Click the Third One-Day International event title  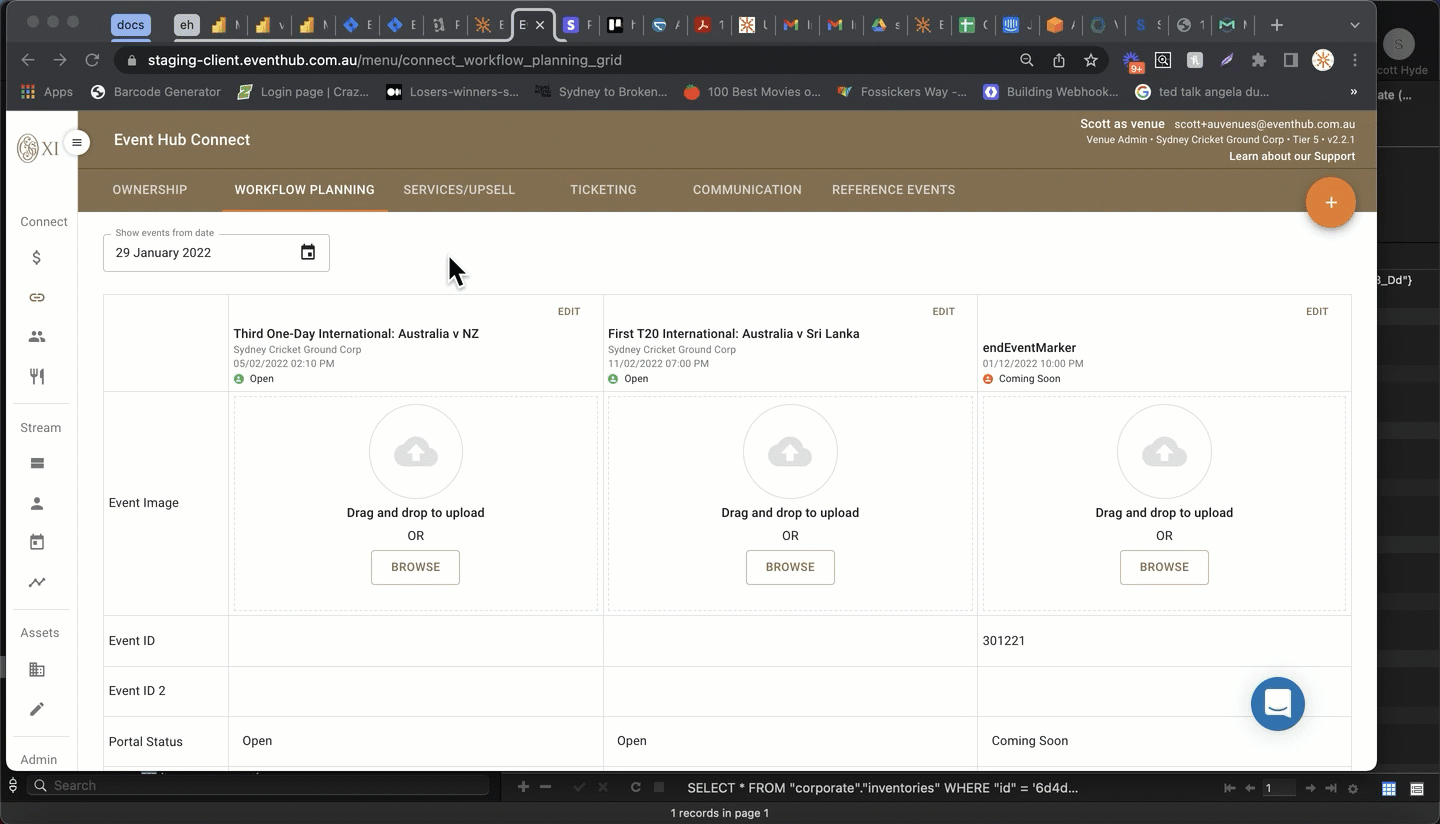click(x=356, y=334)
